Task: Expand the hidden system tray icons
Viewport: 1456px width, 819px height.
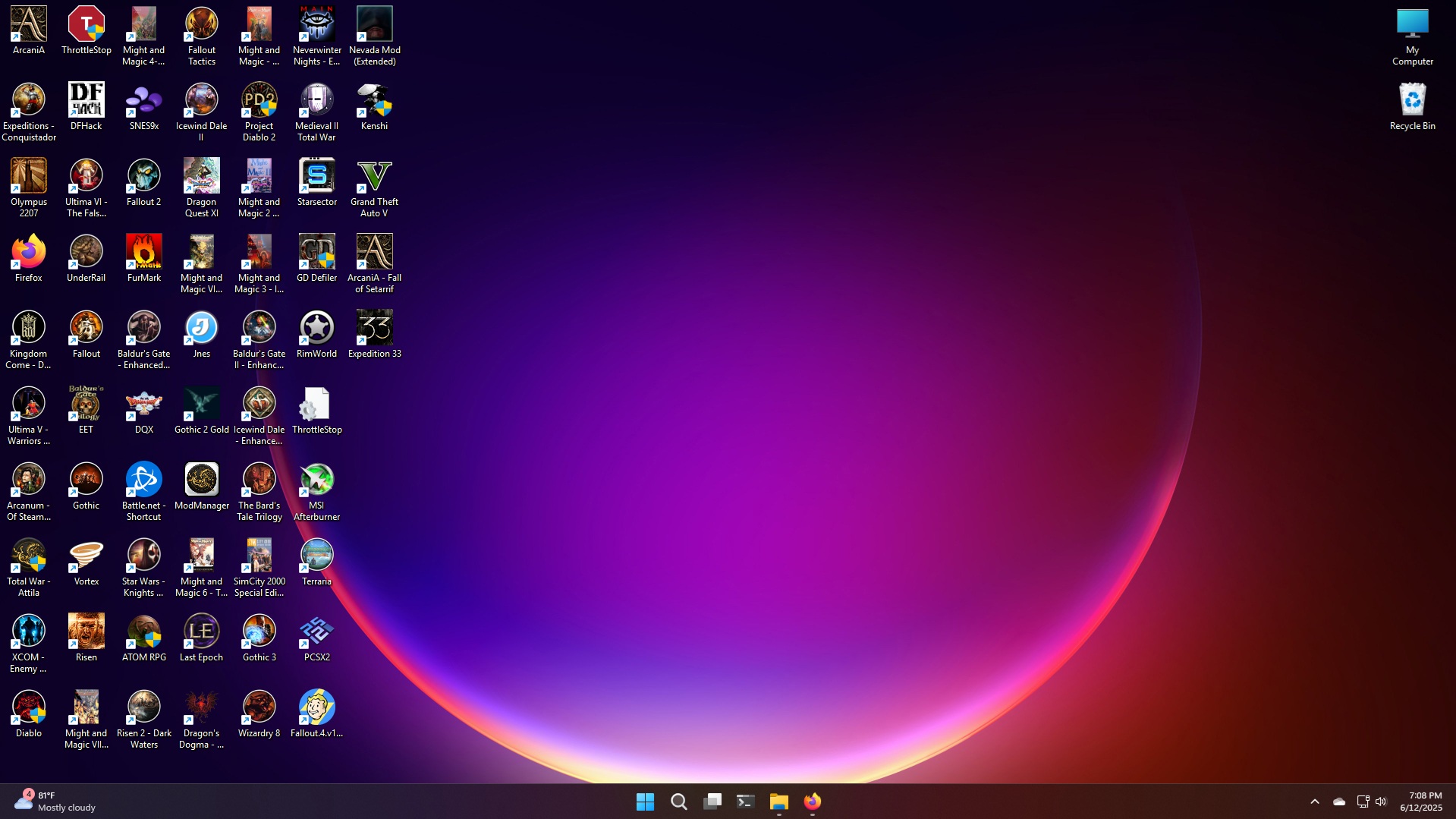Action: 1315,802
